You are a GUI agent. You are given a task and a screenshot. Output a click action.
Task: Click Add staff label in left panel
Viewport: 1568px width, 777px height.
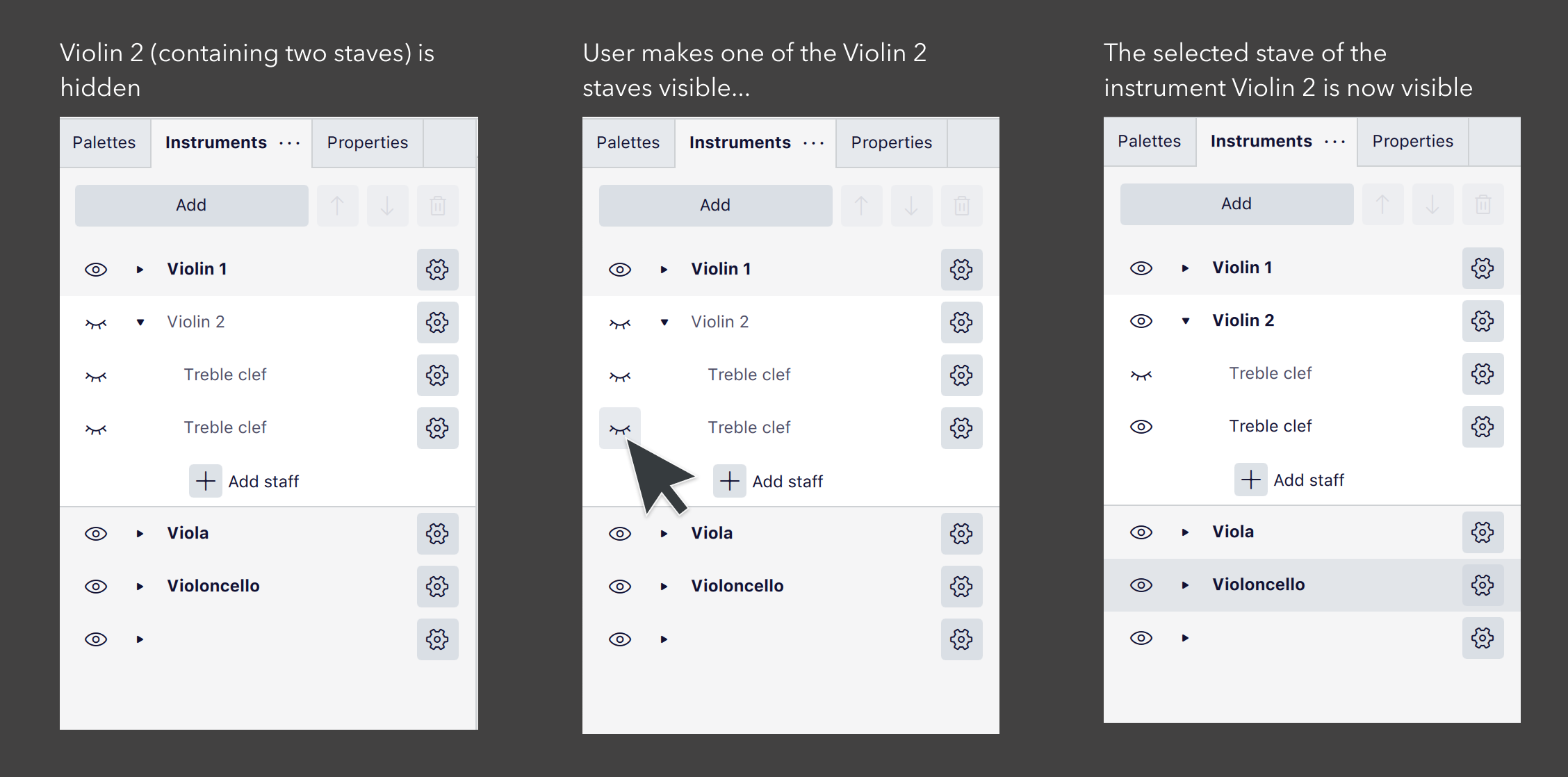263,482
